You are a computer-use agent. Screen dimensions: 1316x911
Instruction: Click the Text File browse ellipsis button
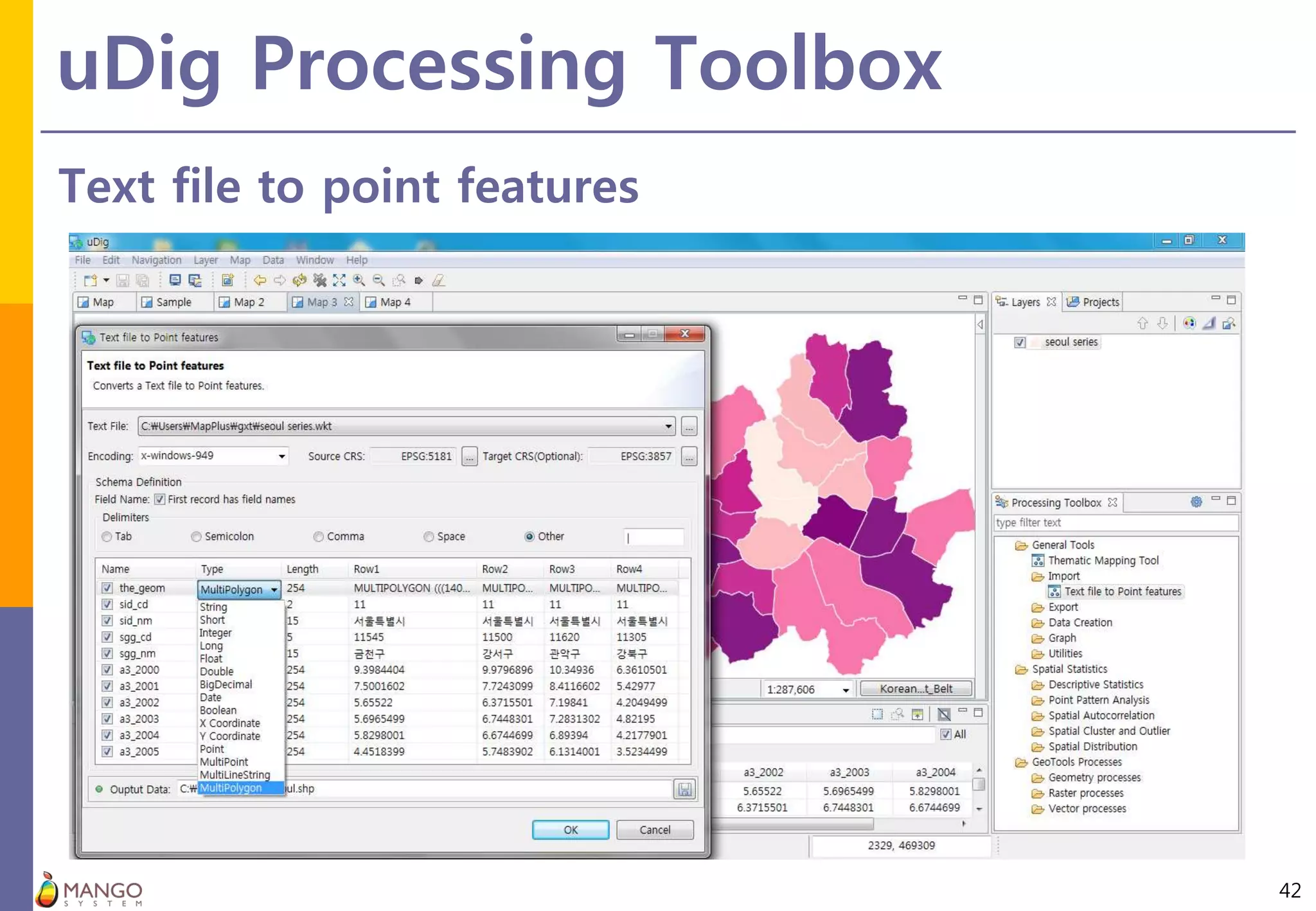click(x=689, y=426)
